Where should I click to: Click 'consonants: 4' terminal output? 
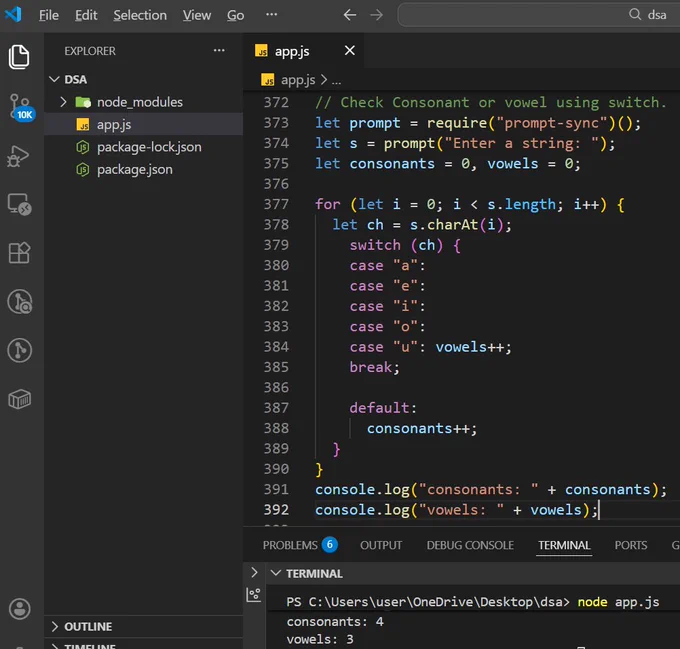tap(335, 622)
